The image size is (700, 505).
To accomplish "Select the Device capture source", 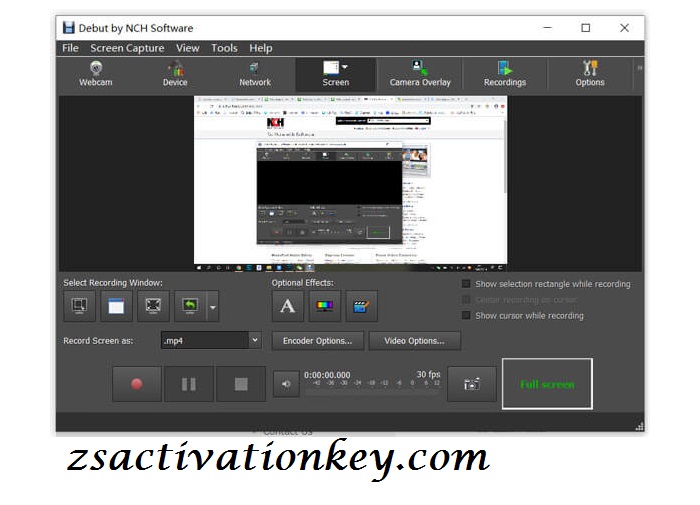I will pos(175,74).
